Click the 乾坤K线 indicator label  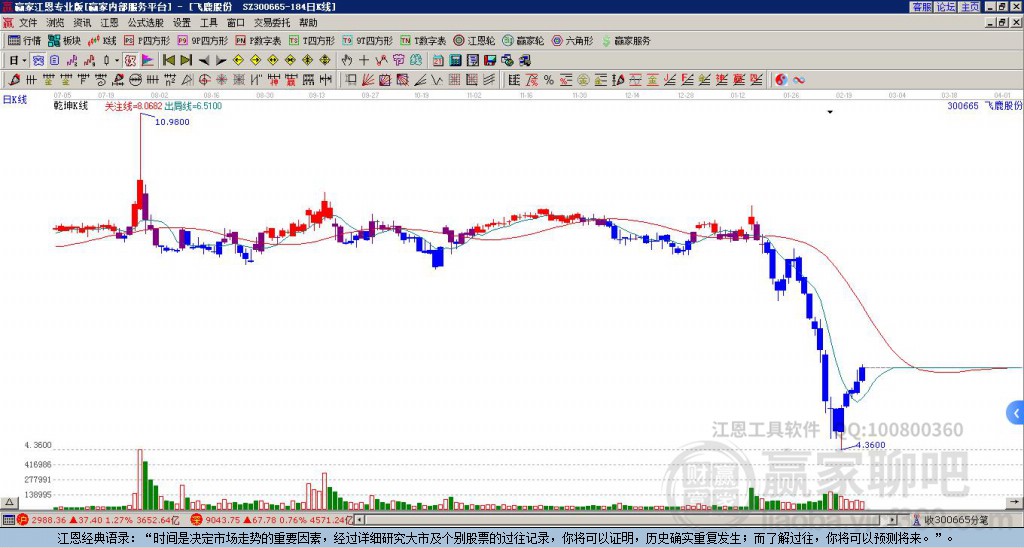pyautogui.click(x=71, y=106)
